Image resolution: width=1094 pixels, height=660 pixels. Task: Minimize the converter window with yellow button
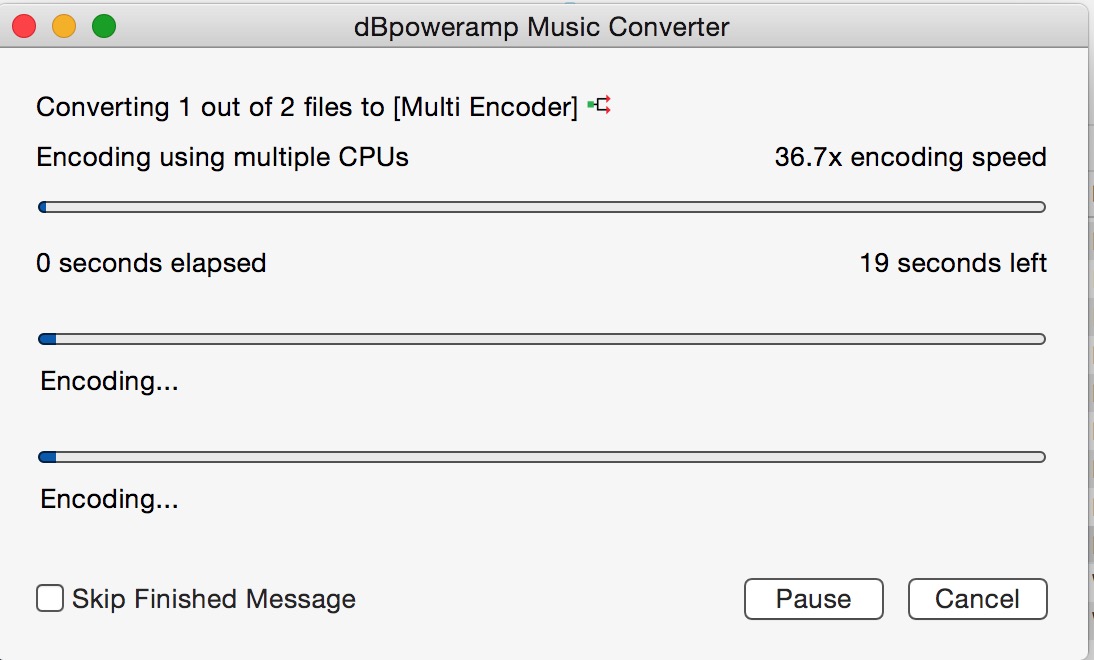[x=64, y=27]
